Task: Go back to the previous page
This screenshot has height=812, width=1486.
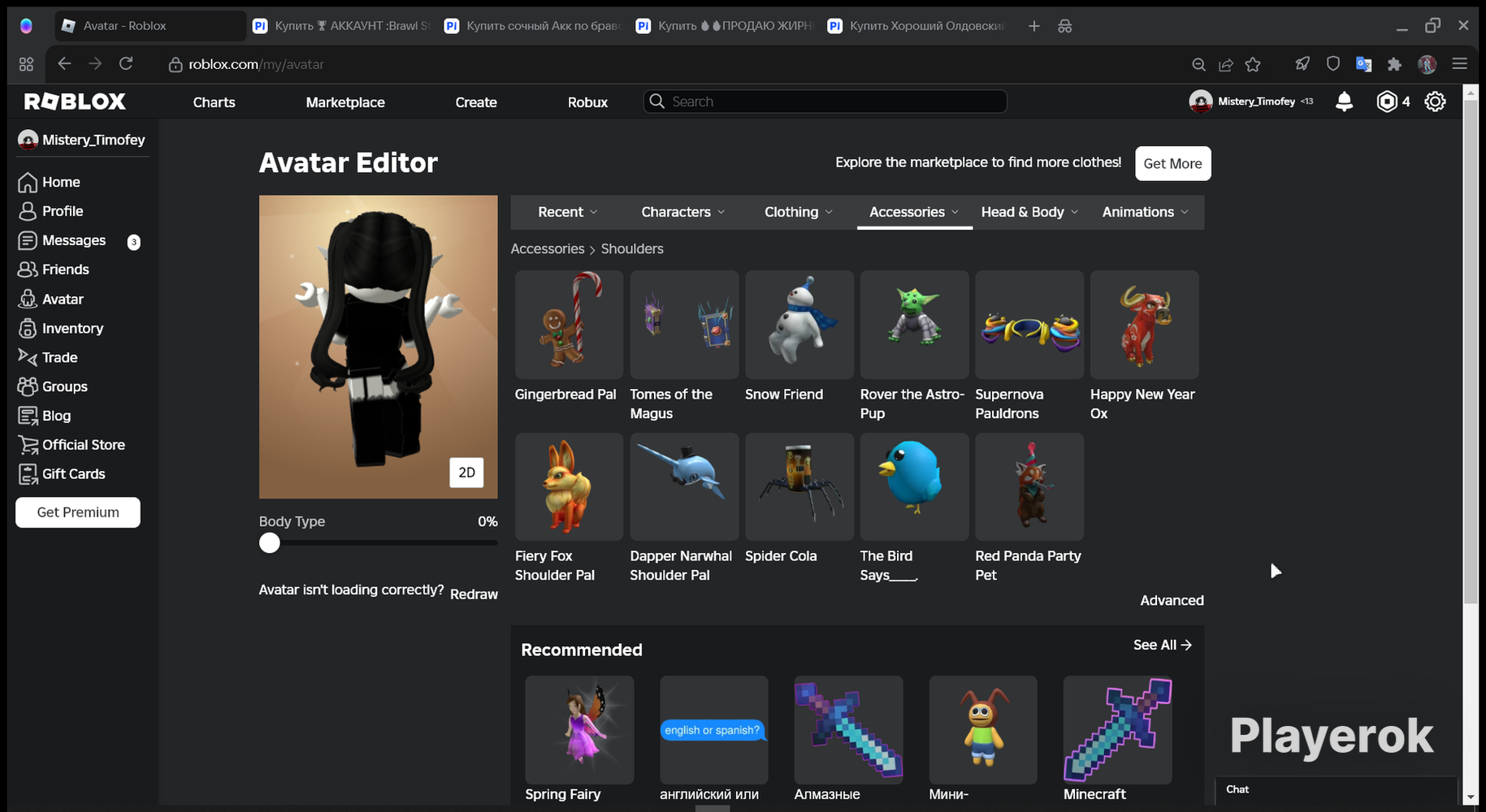Action: pyautogui.click(x=65, y=63)
